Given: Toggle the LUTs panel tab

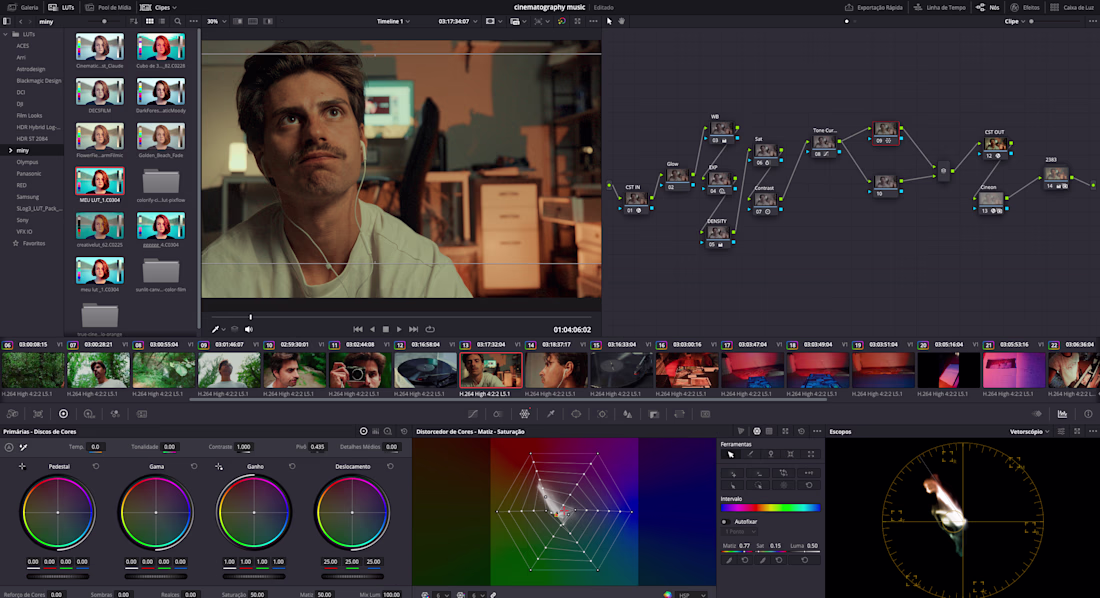Looking at the screenshot, I should [x=61, y=7].
